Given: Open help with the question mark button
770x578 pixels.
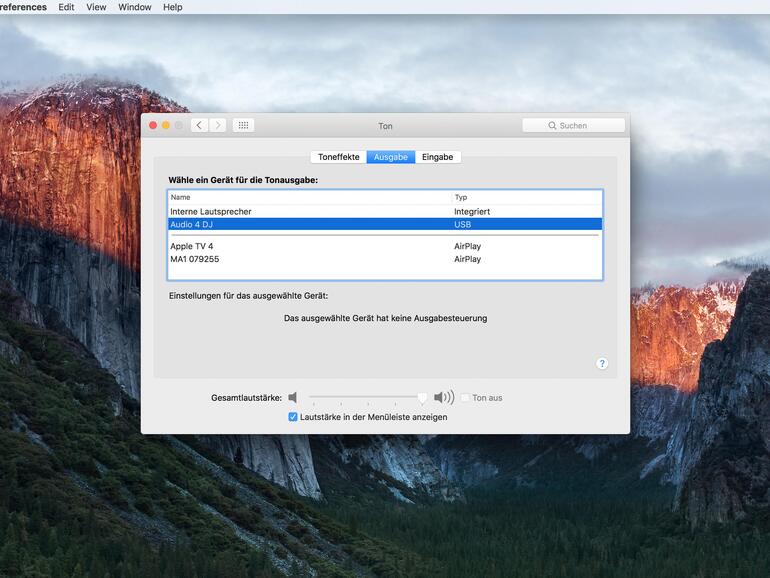Looking at the screenshot, I should pyautogui.click(x=602, y=363).
